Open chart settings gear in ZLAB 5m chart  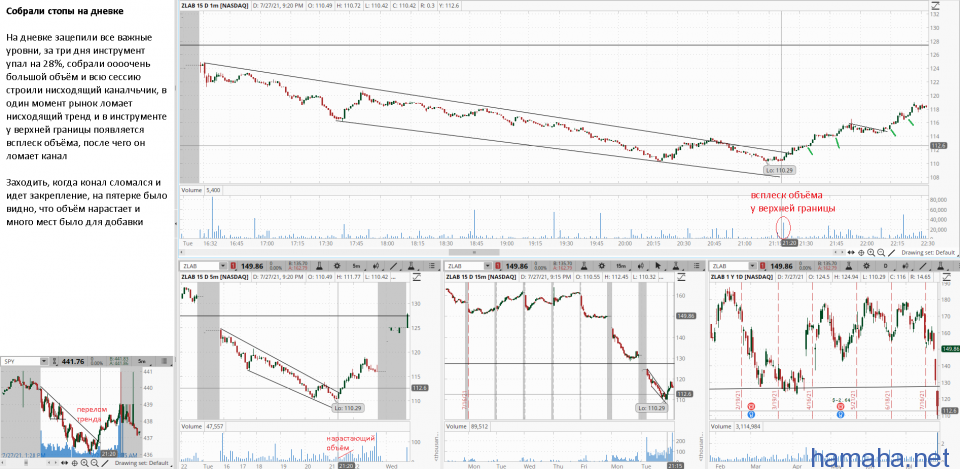pos(337,266)
